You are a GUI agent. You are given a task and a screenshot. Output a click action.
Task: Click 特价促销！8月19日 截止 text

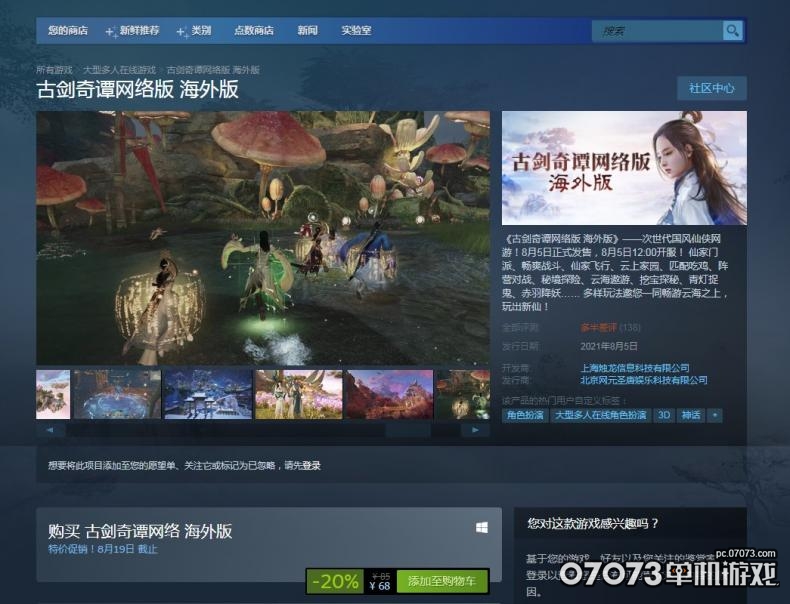pos(103,549)
